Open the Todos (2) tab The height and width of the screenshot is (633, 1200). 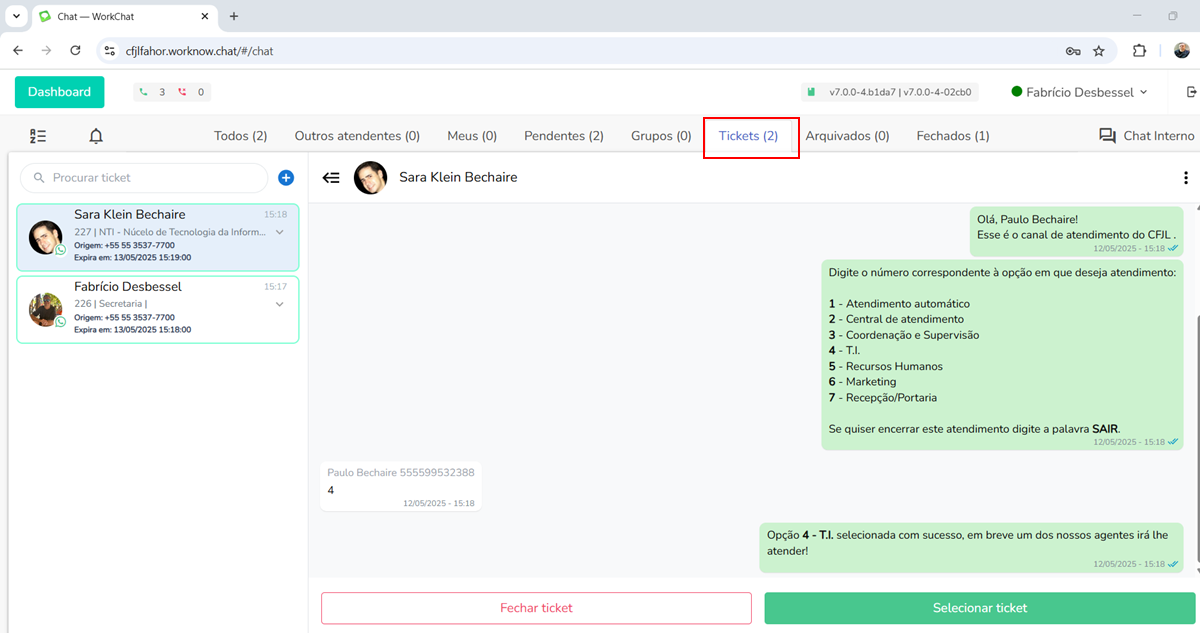[x=240, y=136]
